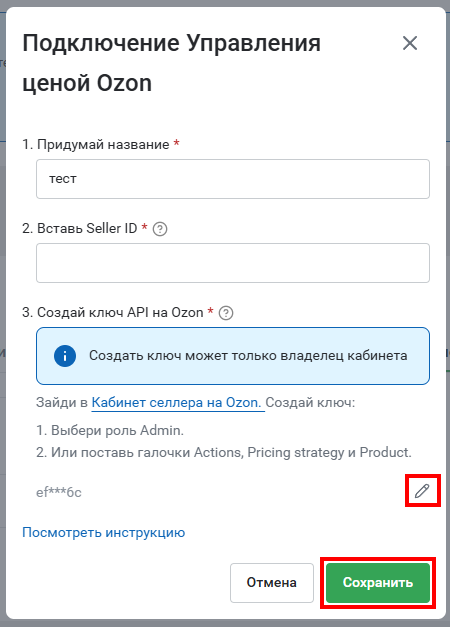This screenshot has width=450, height=627.
Task: Close the Ozon price management dialog
Action: tap(410, 43)
